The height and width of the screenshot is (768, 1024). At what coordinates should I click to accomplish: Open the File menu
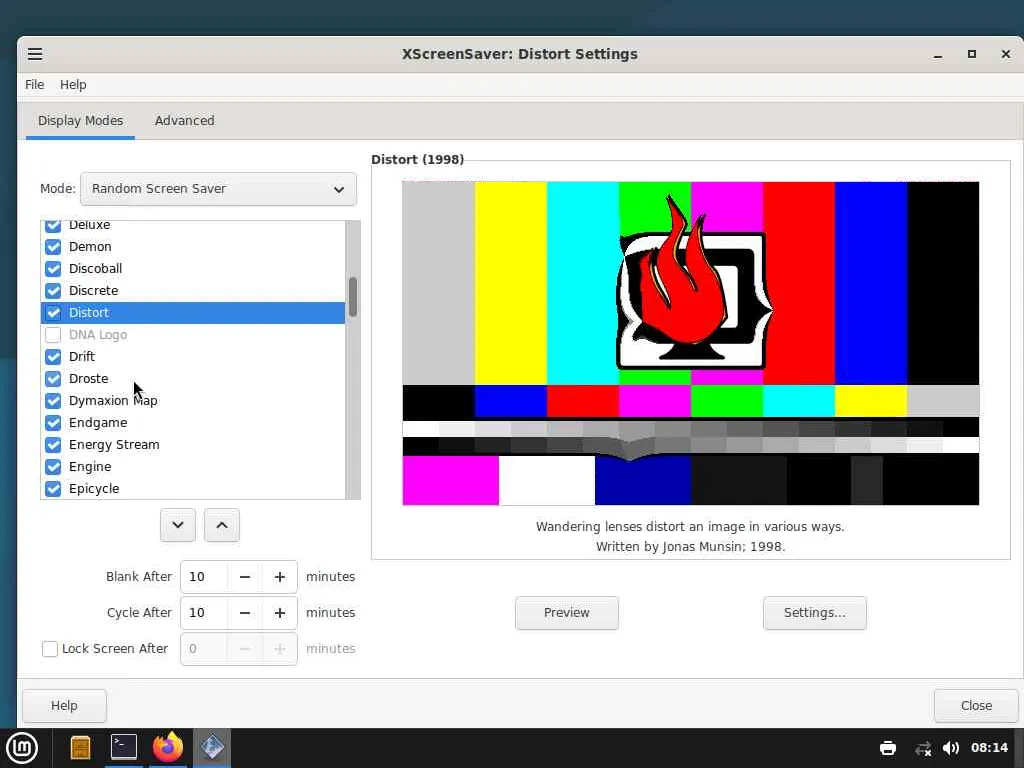(35, 84)
